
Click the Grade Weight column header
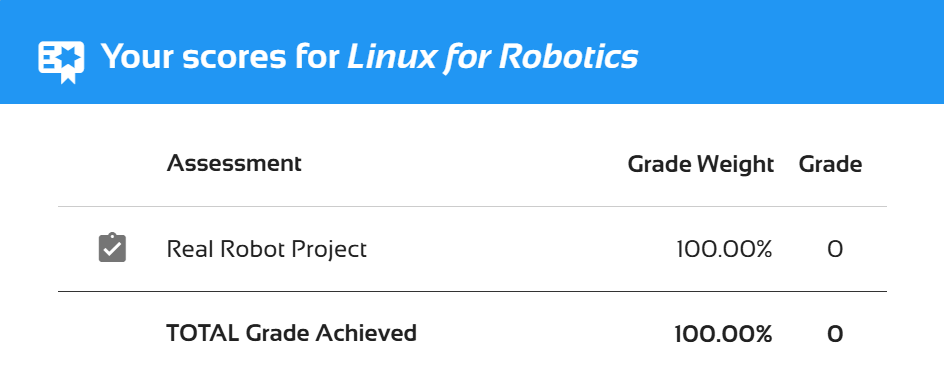pos(700,164)
